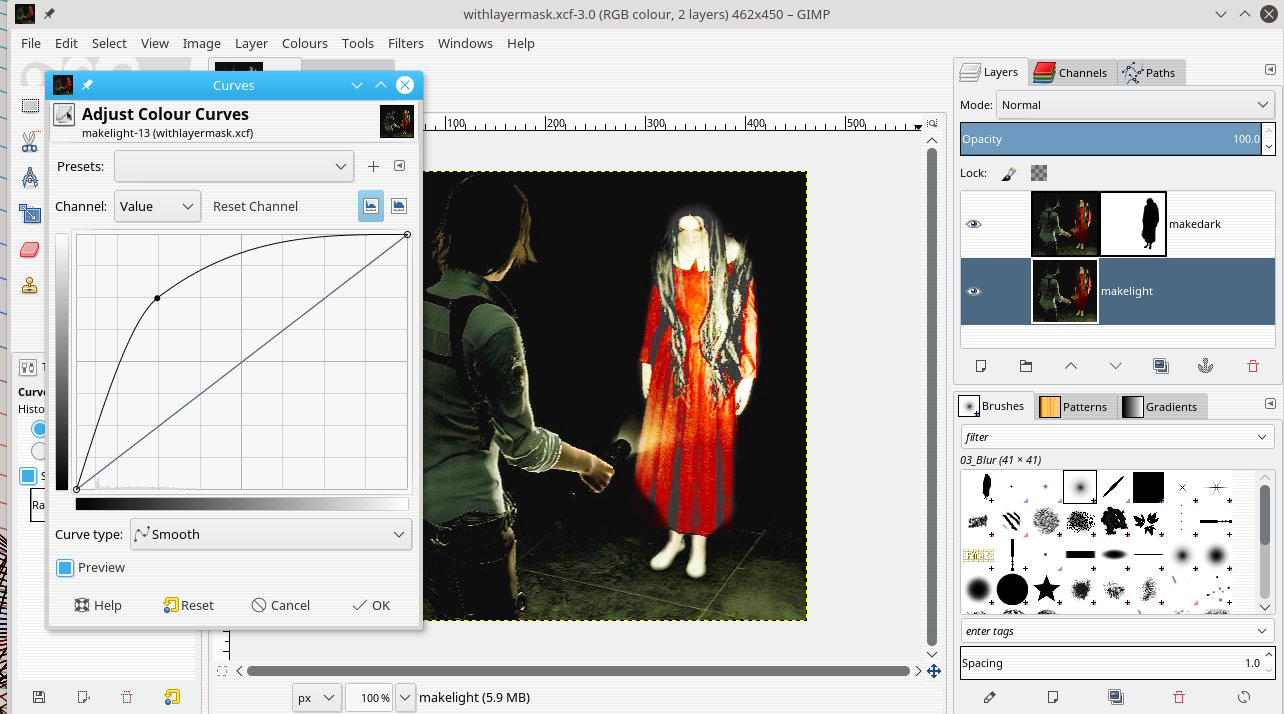Click the curve control point on the graph
This screenshot has height=714, width=1284.
click(x=157, y=298)
